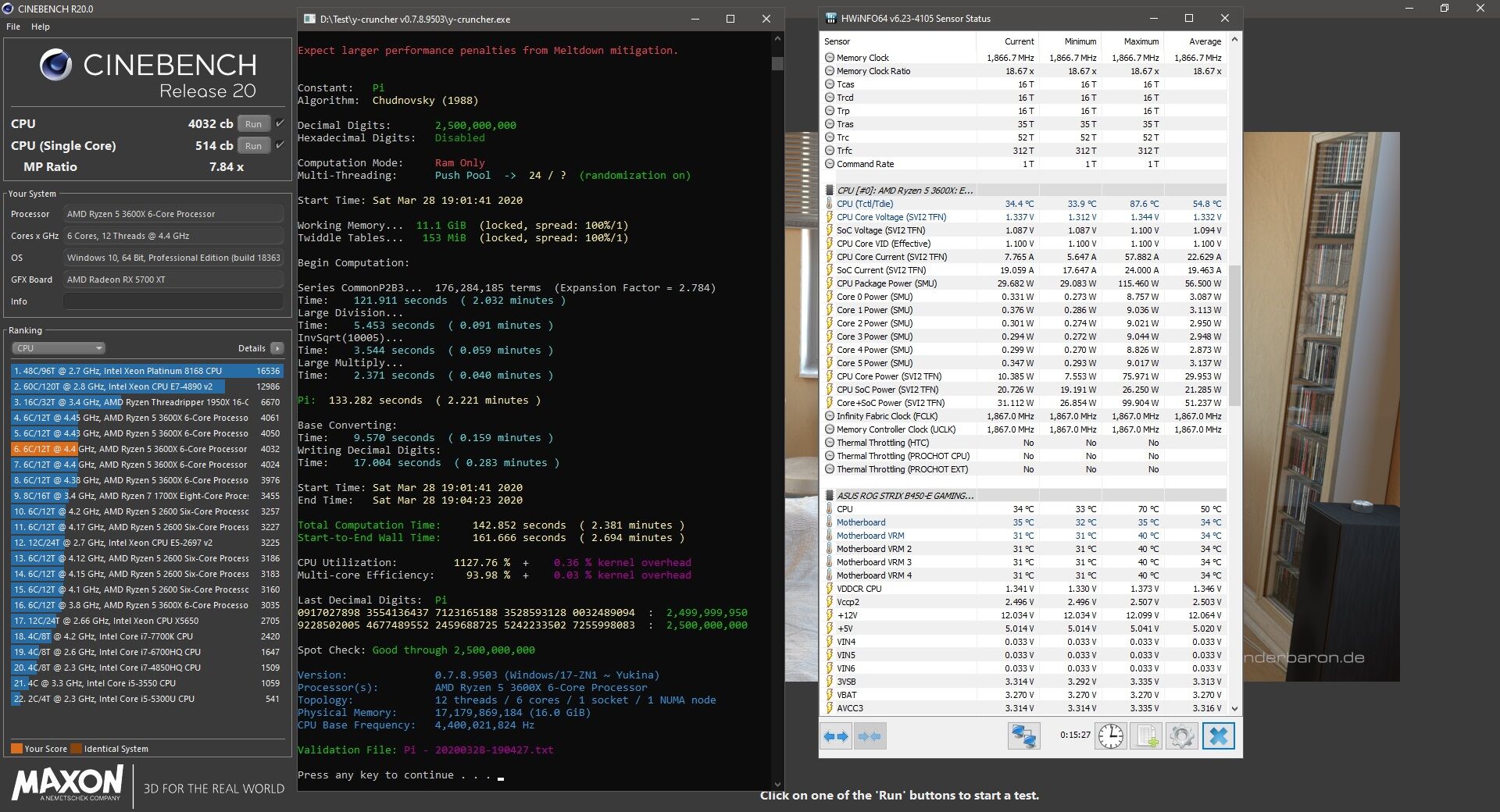Click the VDDCR CPU voltage icon
This screenshot has height=812, width=1500.
click(x=830, y=589)
